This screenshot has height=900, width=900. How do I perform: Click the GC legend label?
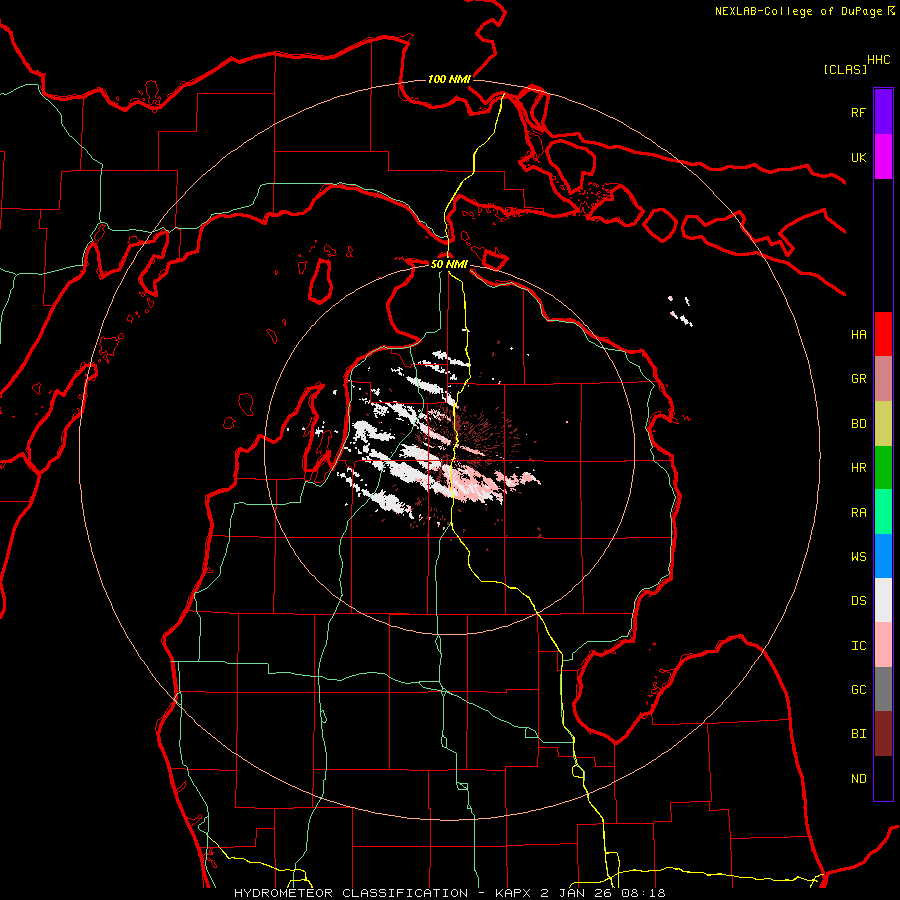858,690
